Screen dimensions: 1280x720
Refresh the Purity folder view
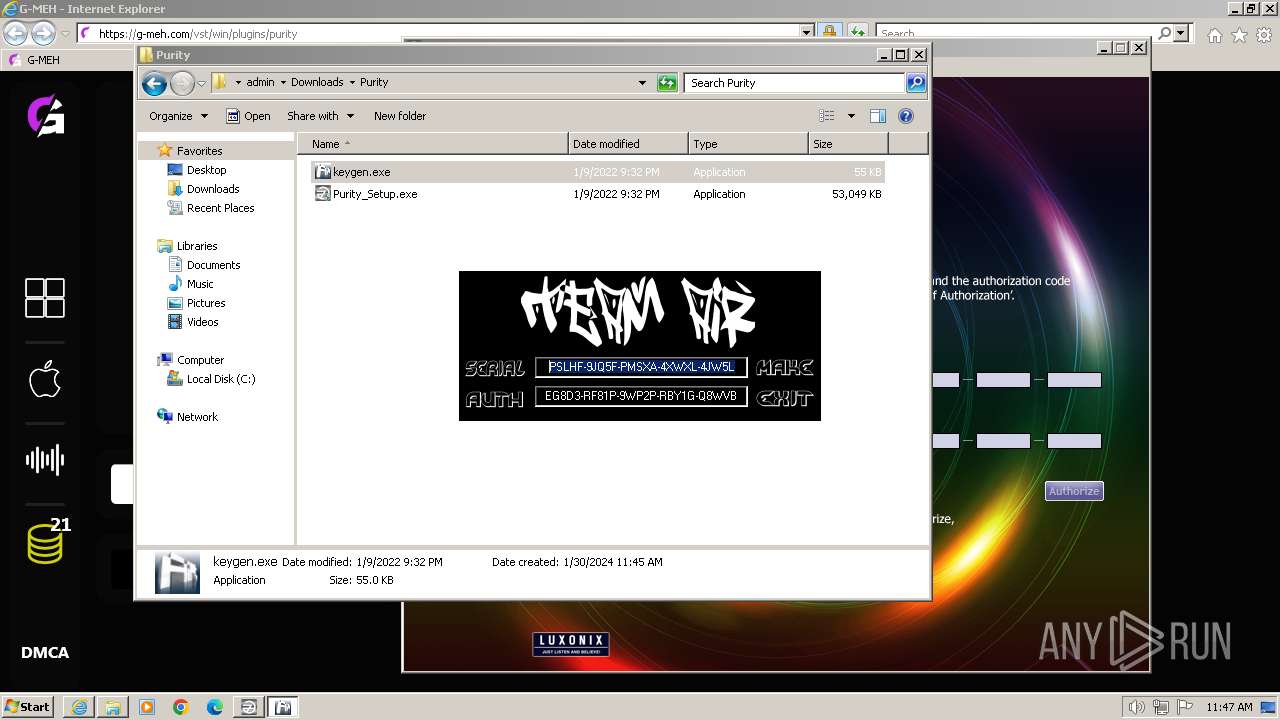[x=667, y=83]
